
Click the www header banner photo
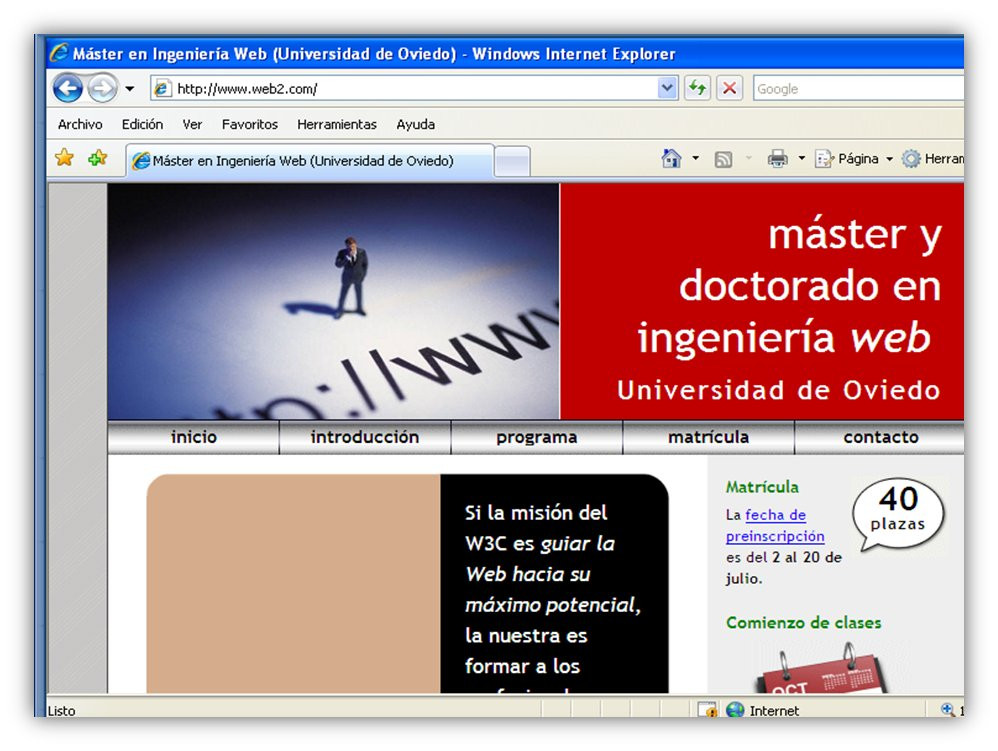(334, 301)
